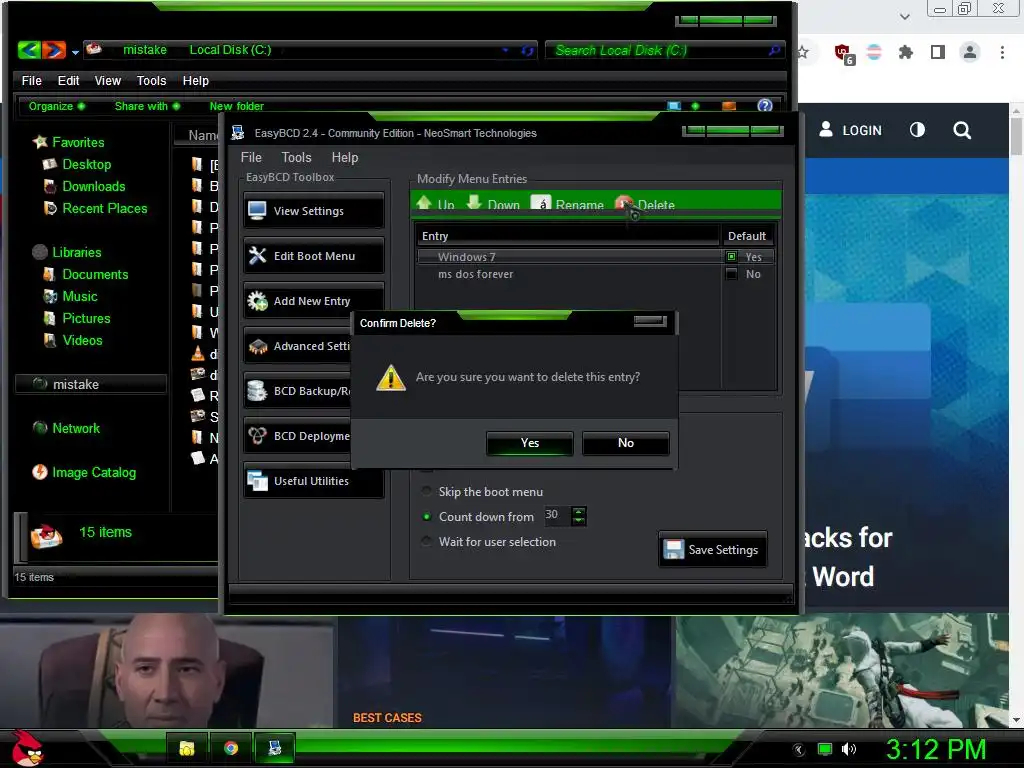Click the Save Settings button in EasyBCD
Image resolution: width=1024 pixels, height=768 pixels.
712,550
